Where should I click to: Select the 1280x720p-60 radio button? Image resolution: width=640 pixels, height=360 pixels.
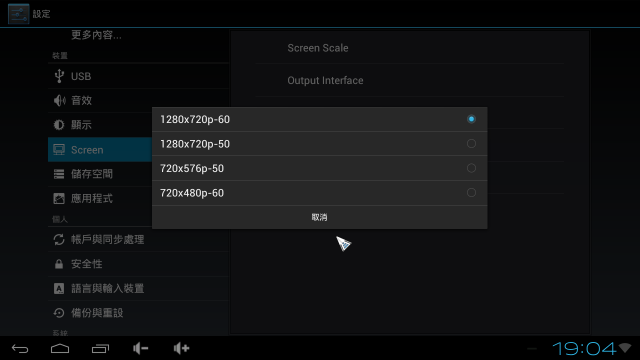(471, 119)
